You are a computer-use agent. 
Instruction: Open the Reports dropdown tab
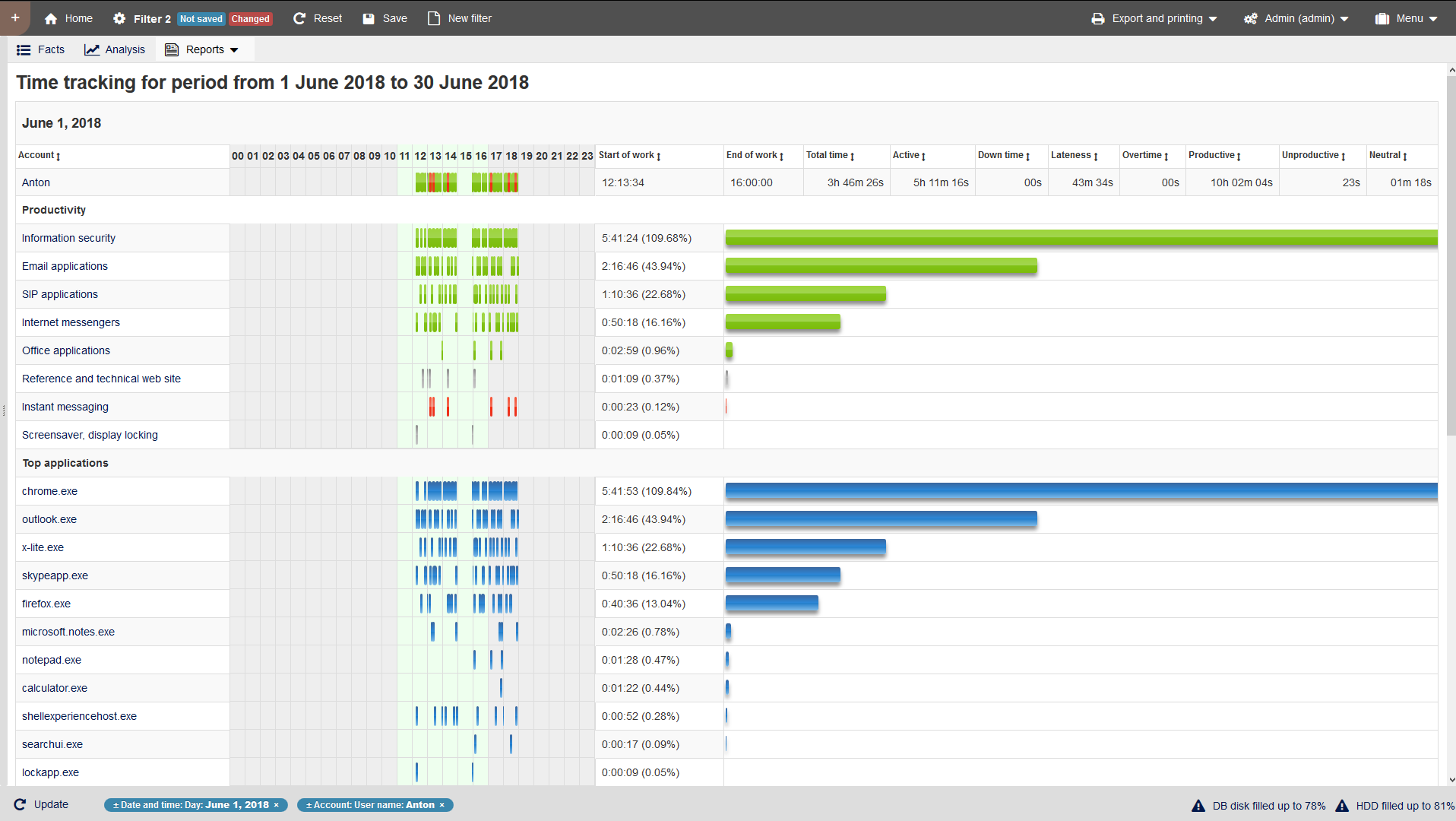[x=204, y=49]
